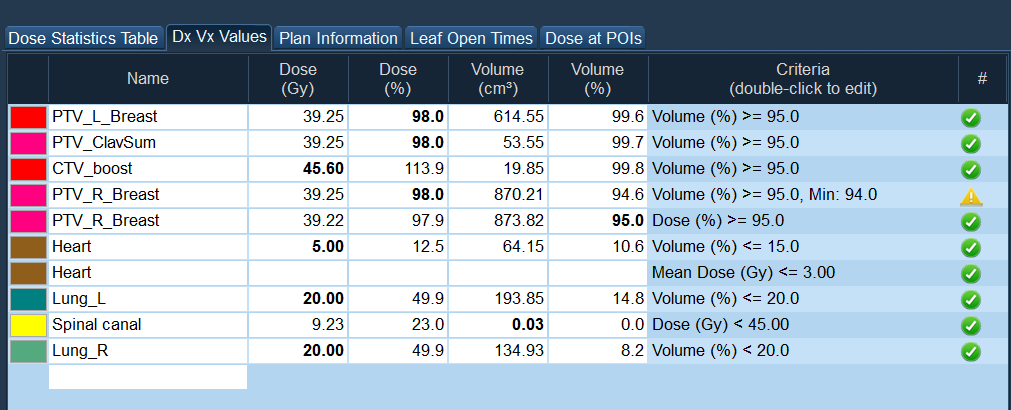Screen dimensions: 1011x410
Task: Open the Plan Information tab
Action: click(338, 38)
